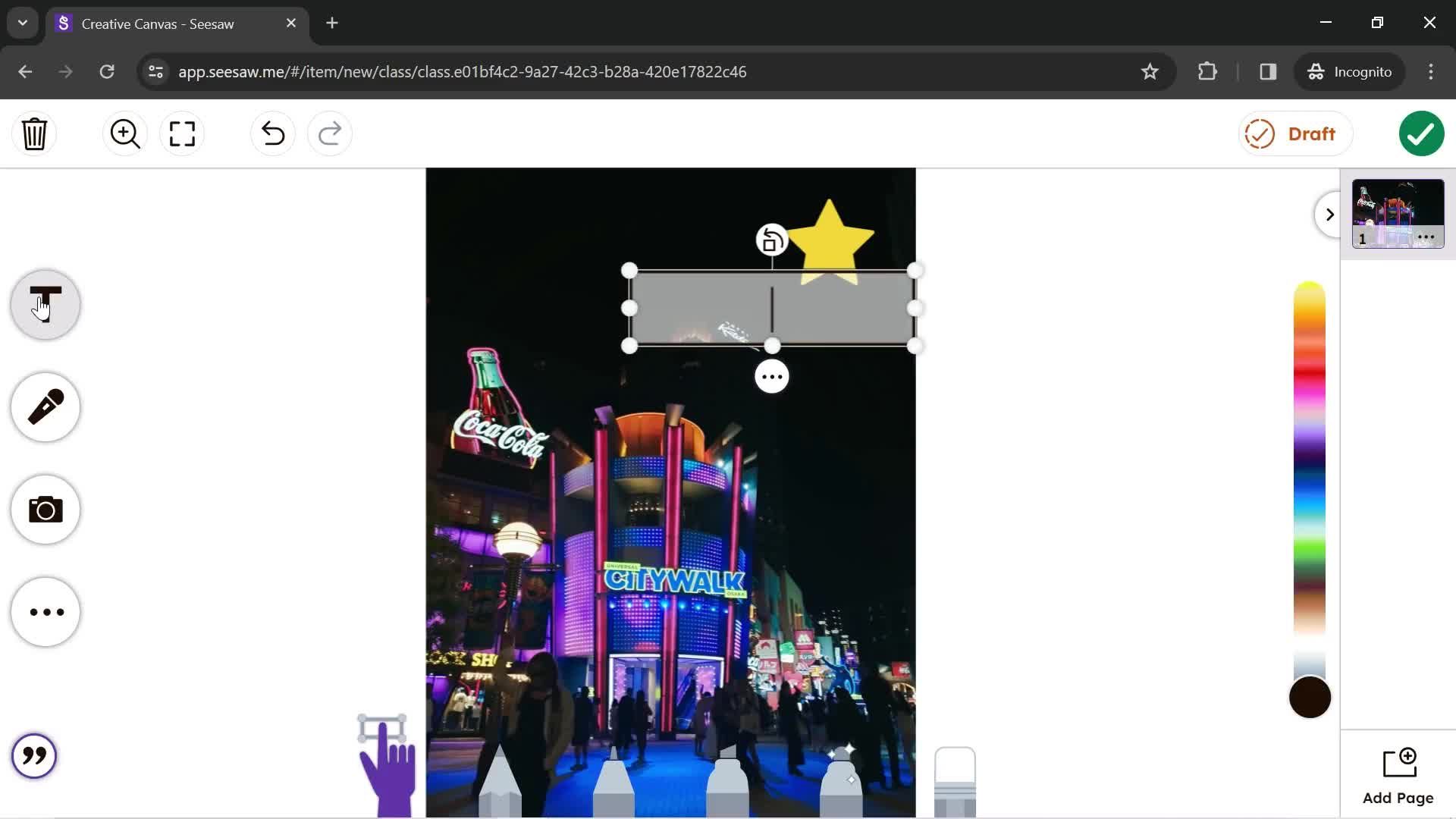Click the top-left text box resize handle
1456x819 pixels.
click(x=629, y=271)
